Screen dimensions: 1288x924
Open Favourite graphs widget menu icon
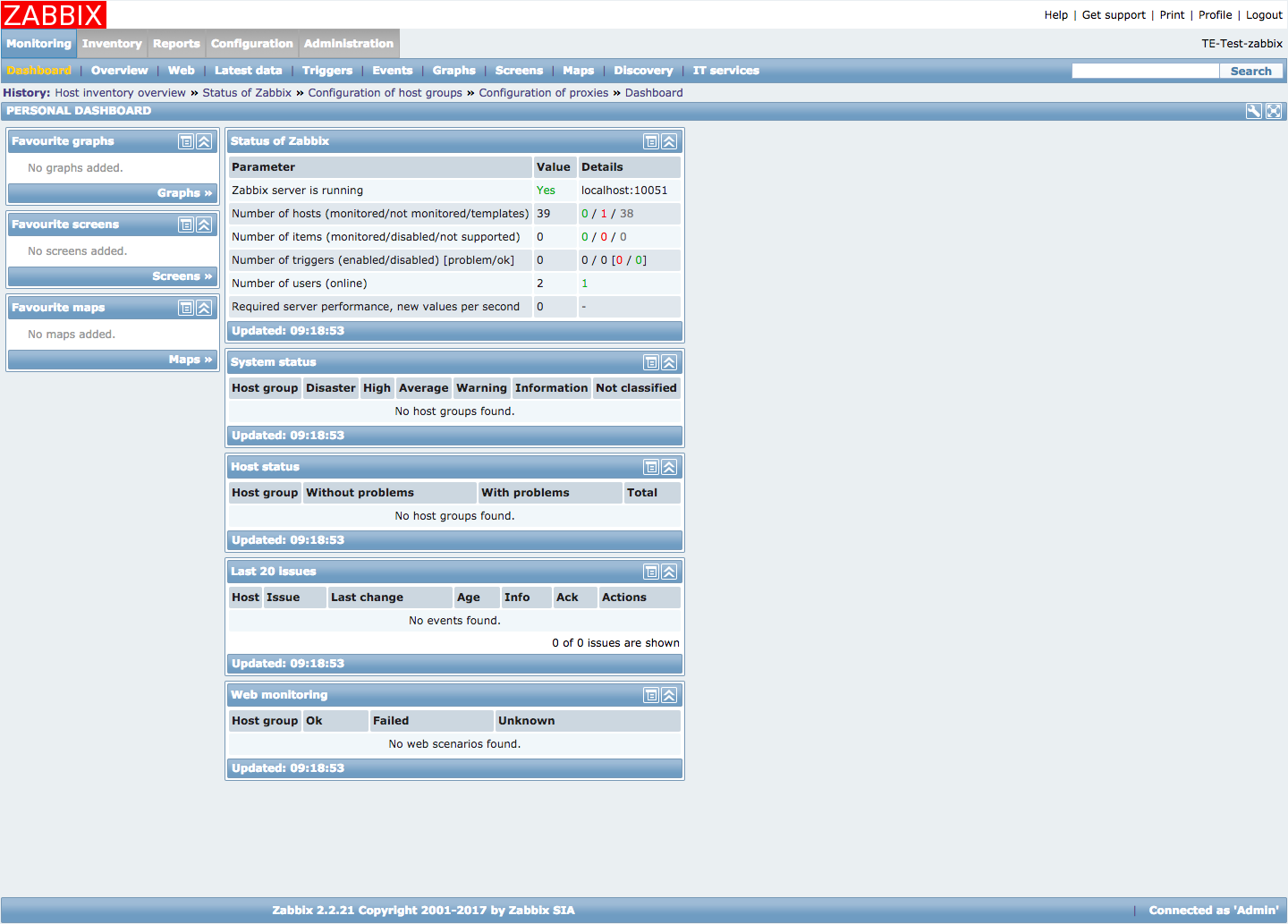tap(186, 141)
